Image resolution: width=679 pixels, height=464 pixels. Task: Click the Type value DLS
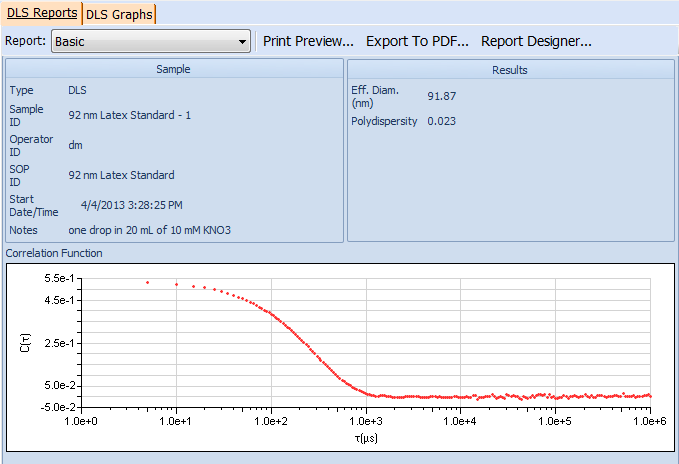click(x=77, y=90)
